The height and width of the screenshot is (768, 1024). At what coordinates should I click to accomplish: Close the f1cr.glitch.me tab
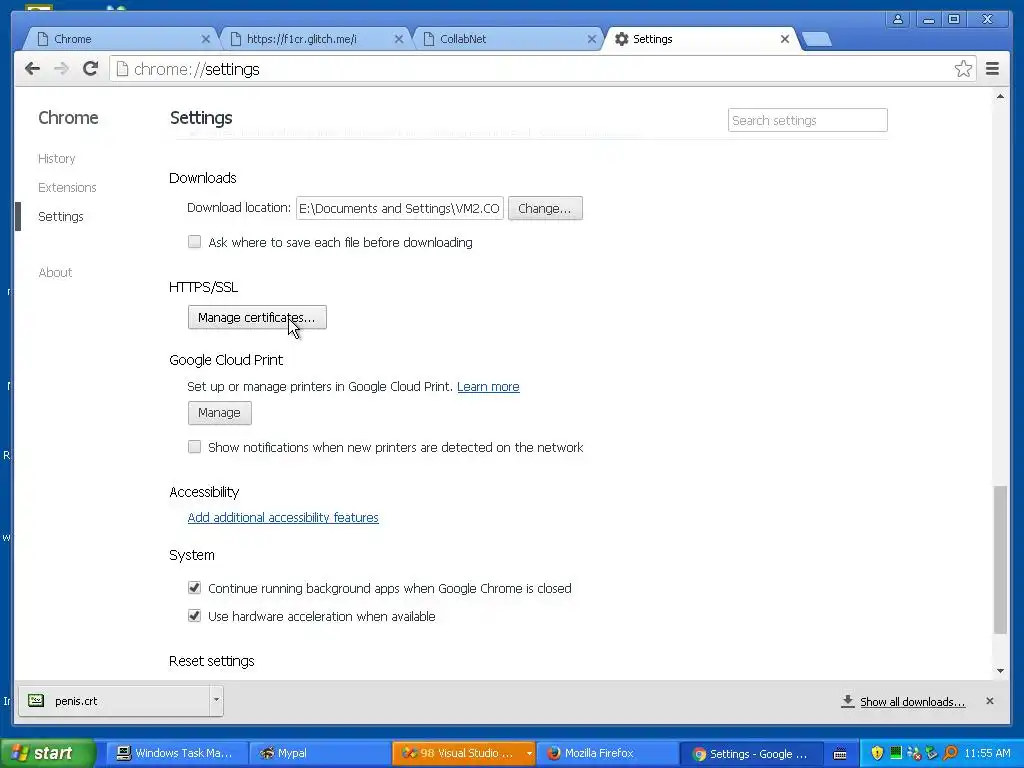tap(398, 39)
